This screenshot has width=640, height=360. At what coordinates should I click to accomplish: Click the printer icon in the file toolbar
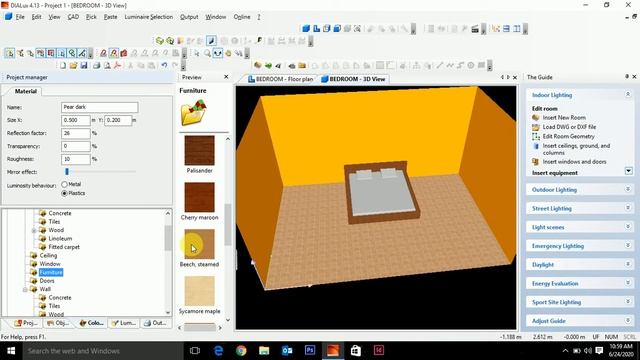[96, 65]
